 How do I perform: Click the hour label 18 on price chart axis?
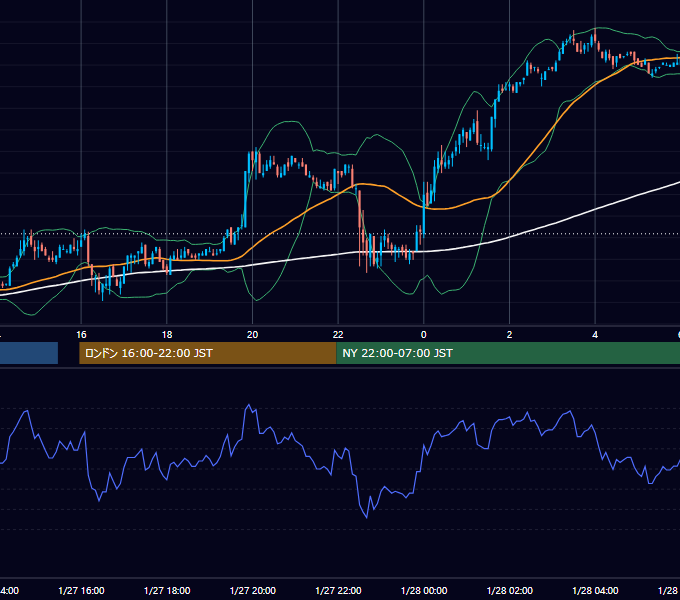coord(167,335)
